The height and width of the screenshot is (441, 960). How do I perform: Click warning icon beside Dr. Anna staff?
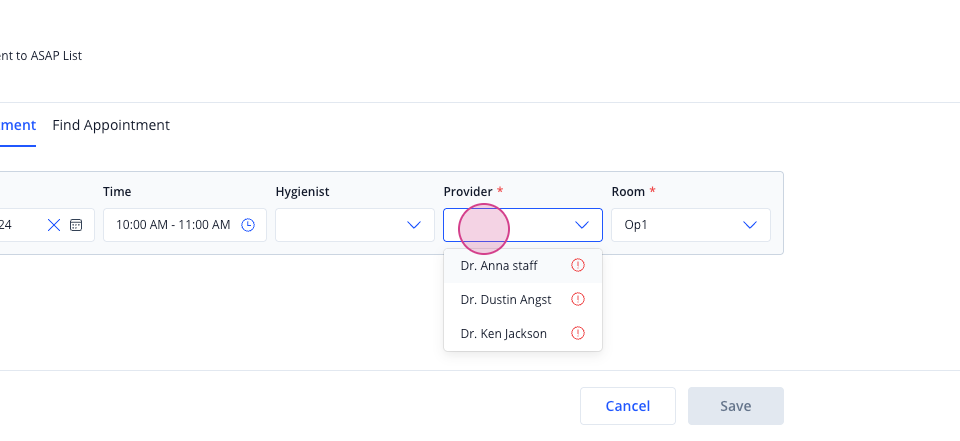click(578, 265)
